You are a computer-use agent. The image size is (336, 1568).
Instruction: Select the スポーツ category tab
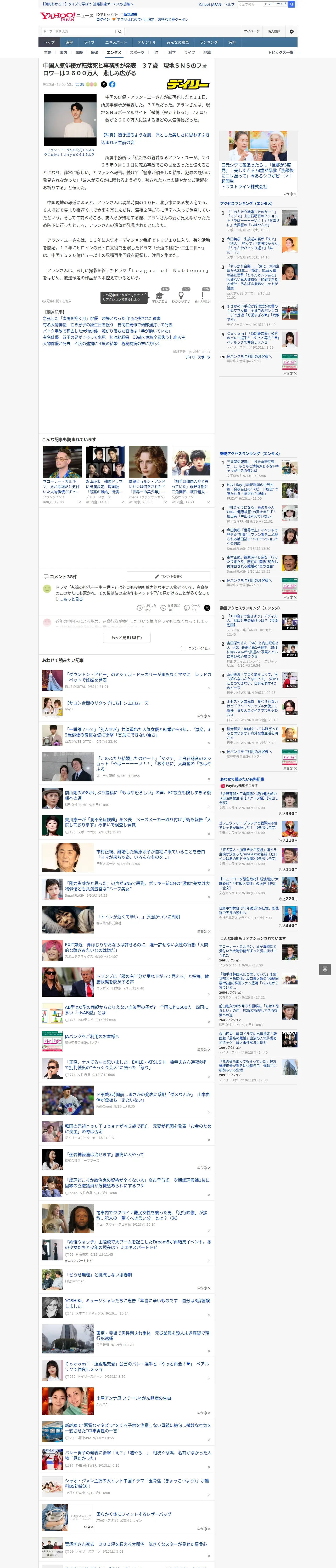point(137,52)
